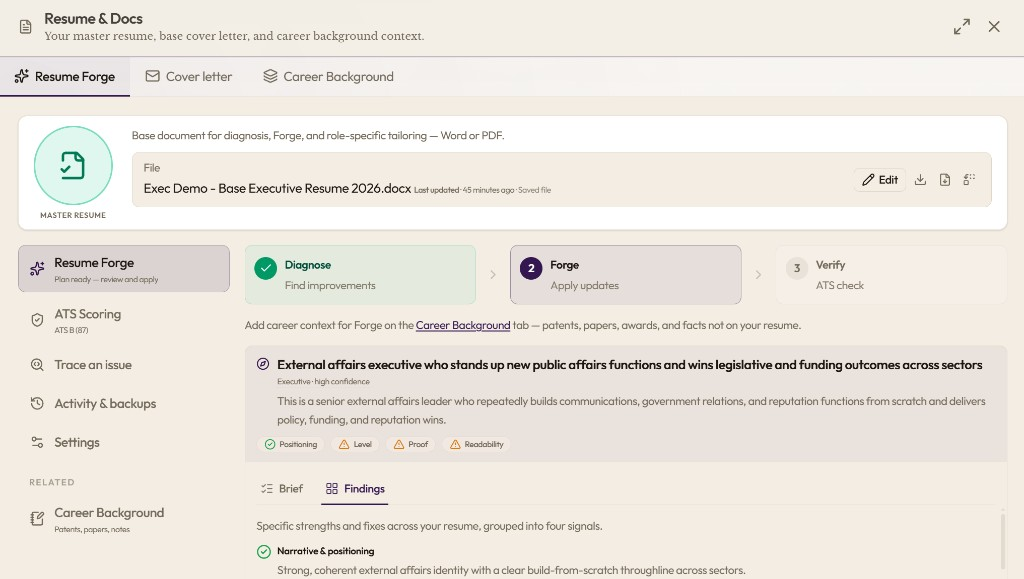Click the Settings sliders icon
The width and height of the screenshot is (1024, 579).
pos(37,442)
